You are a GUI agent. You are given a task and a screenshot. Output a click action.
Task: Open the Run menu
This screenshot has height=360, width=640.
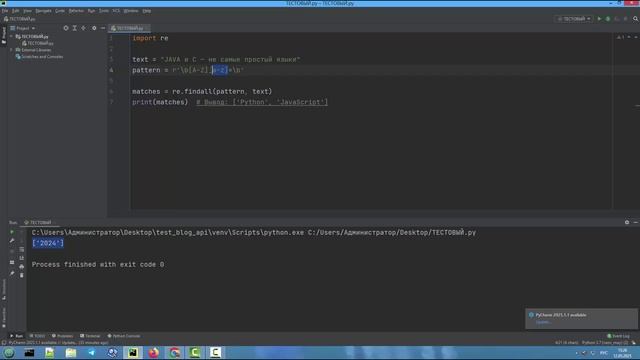point(91,11)
